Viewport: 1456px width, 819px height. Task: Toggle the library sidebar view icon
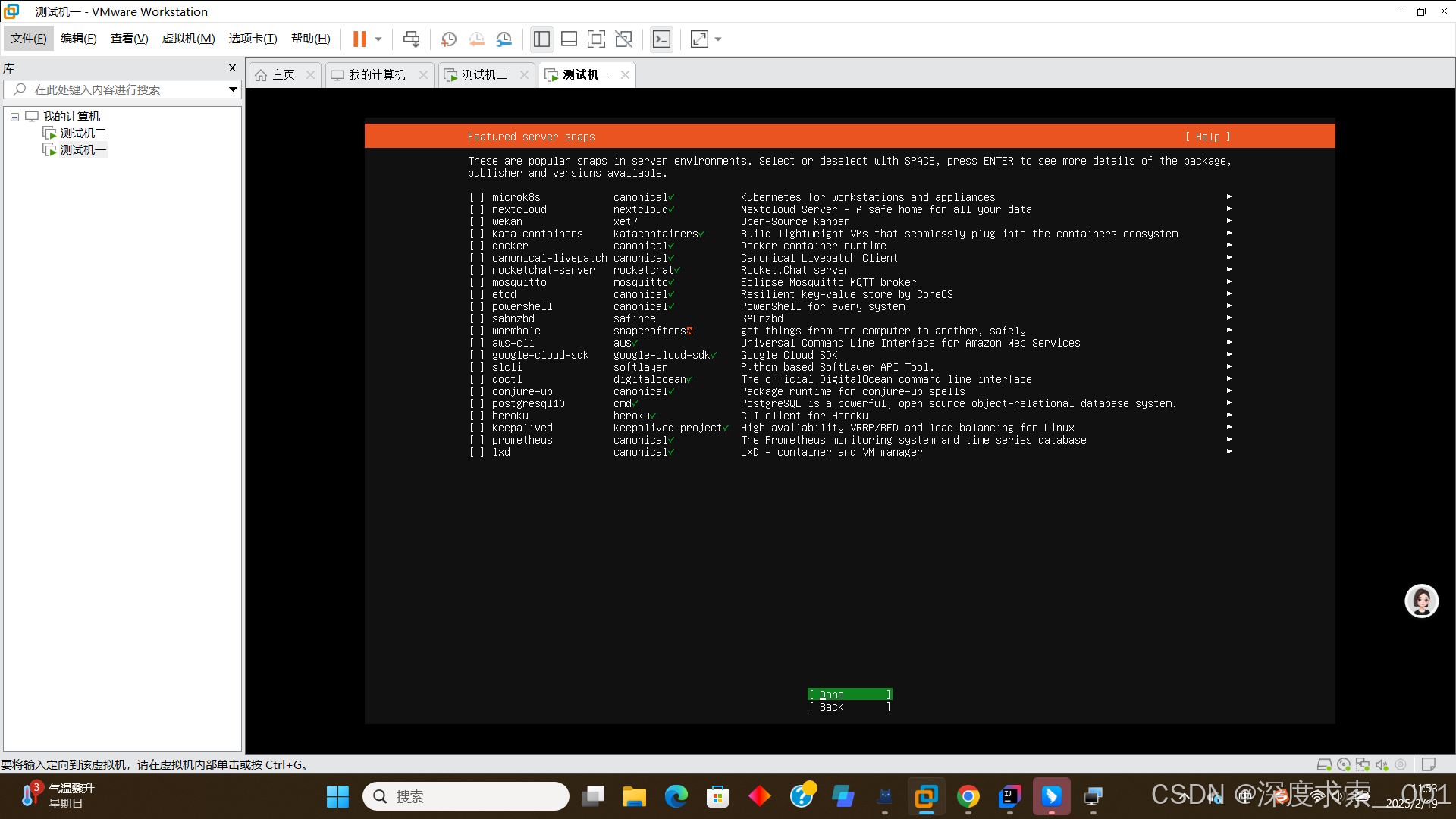(541, 39)
